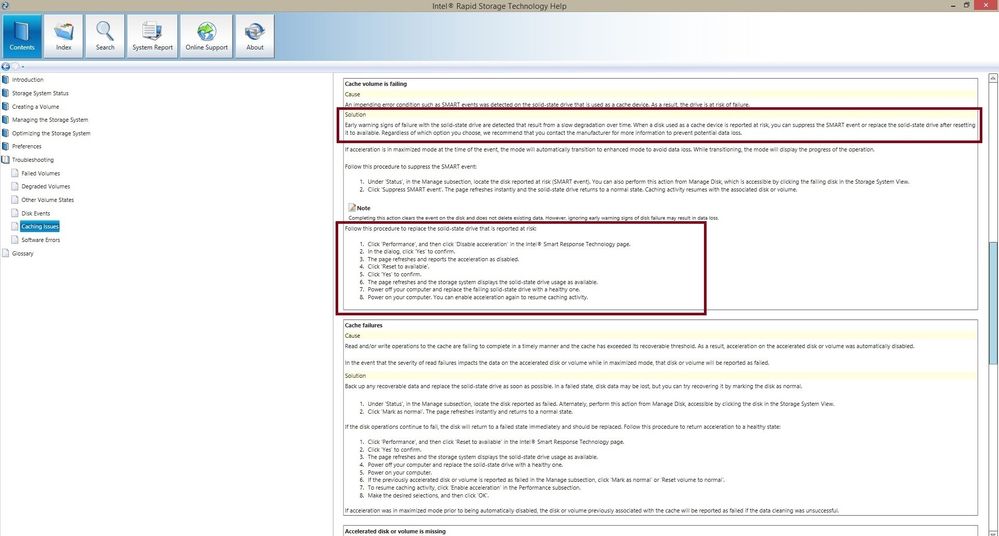
Task: Restore down the Help window
Action: [967, 5]
